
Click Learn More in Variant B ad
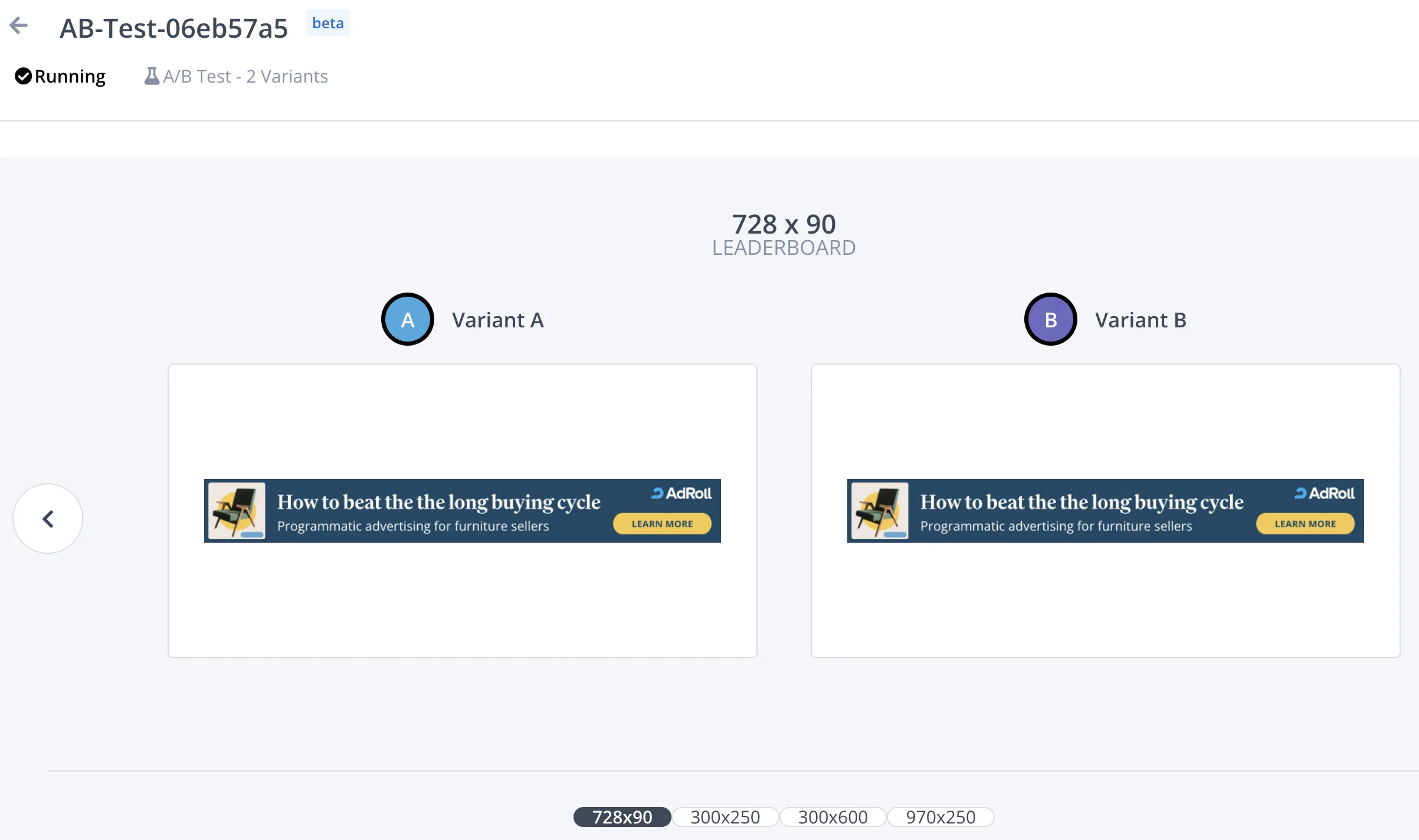1305,524
